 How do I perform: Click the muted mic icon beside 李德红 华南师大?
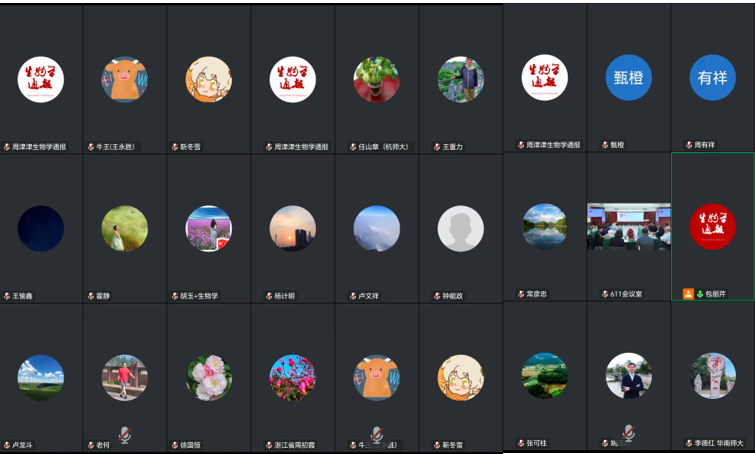click(689, 443)
